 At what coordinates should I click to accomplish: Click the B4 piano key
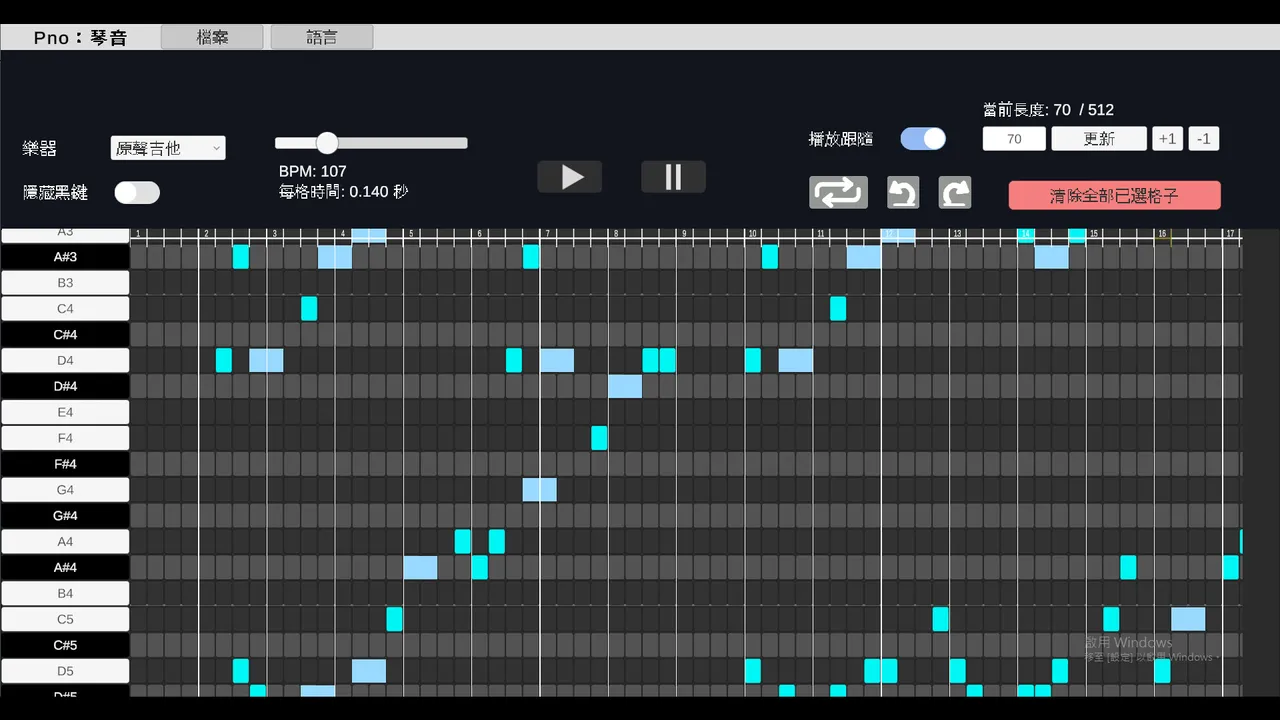(65, 594)
